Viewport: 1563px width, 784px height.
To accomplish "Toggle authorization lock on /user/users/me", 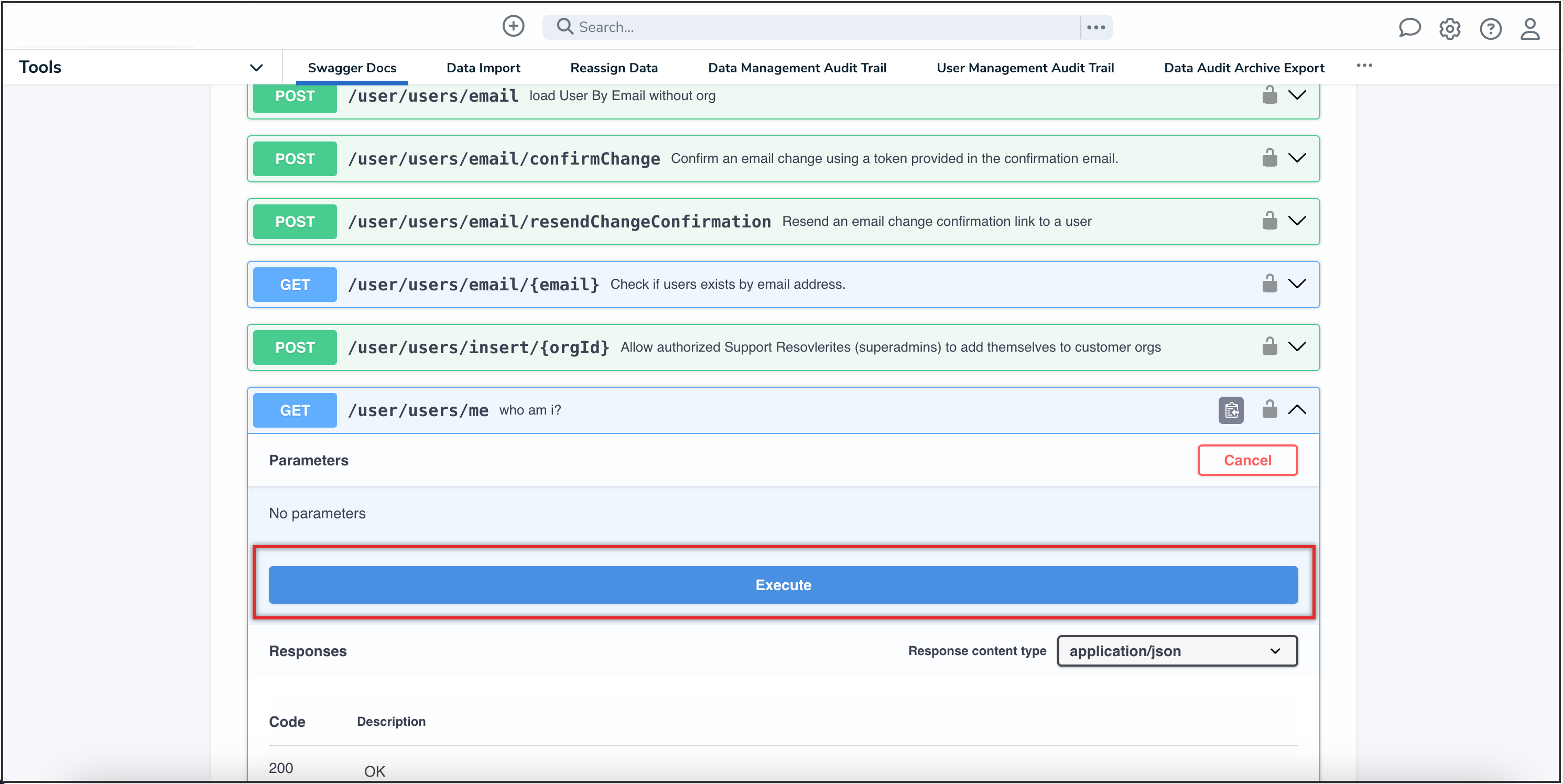I will pyautogui.click(x=1269, y=409).
